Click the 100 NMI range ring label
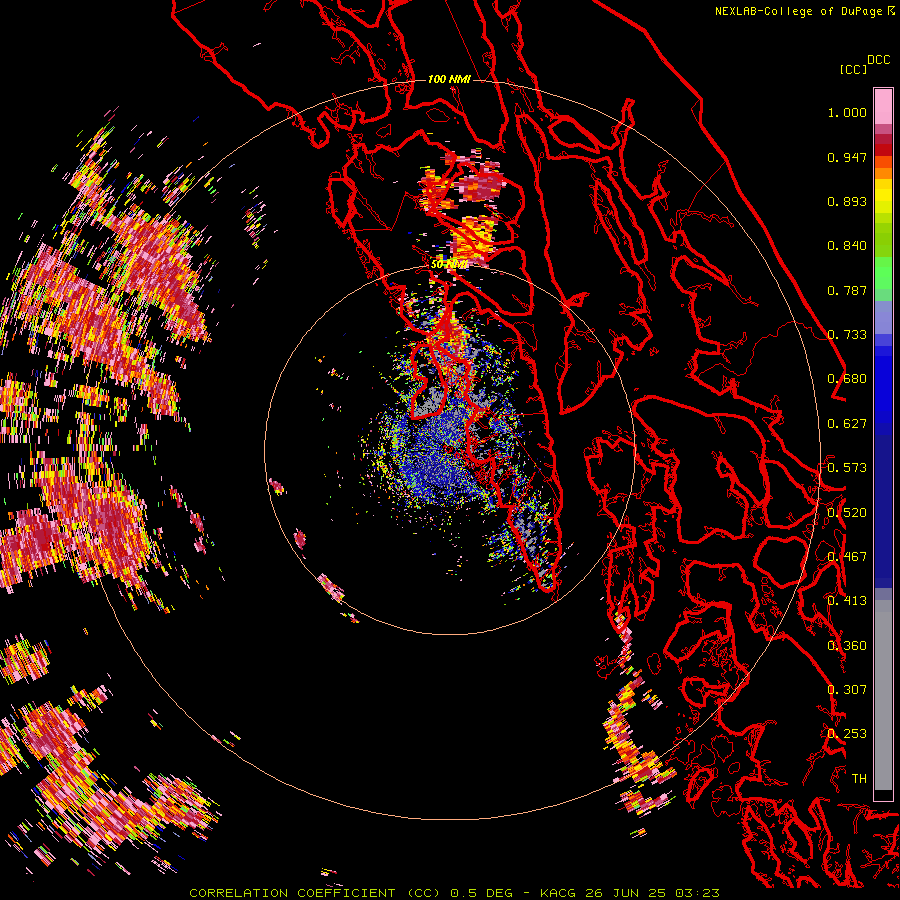The width and height of the screenshot is (900, 900). point(449,79)
